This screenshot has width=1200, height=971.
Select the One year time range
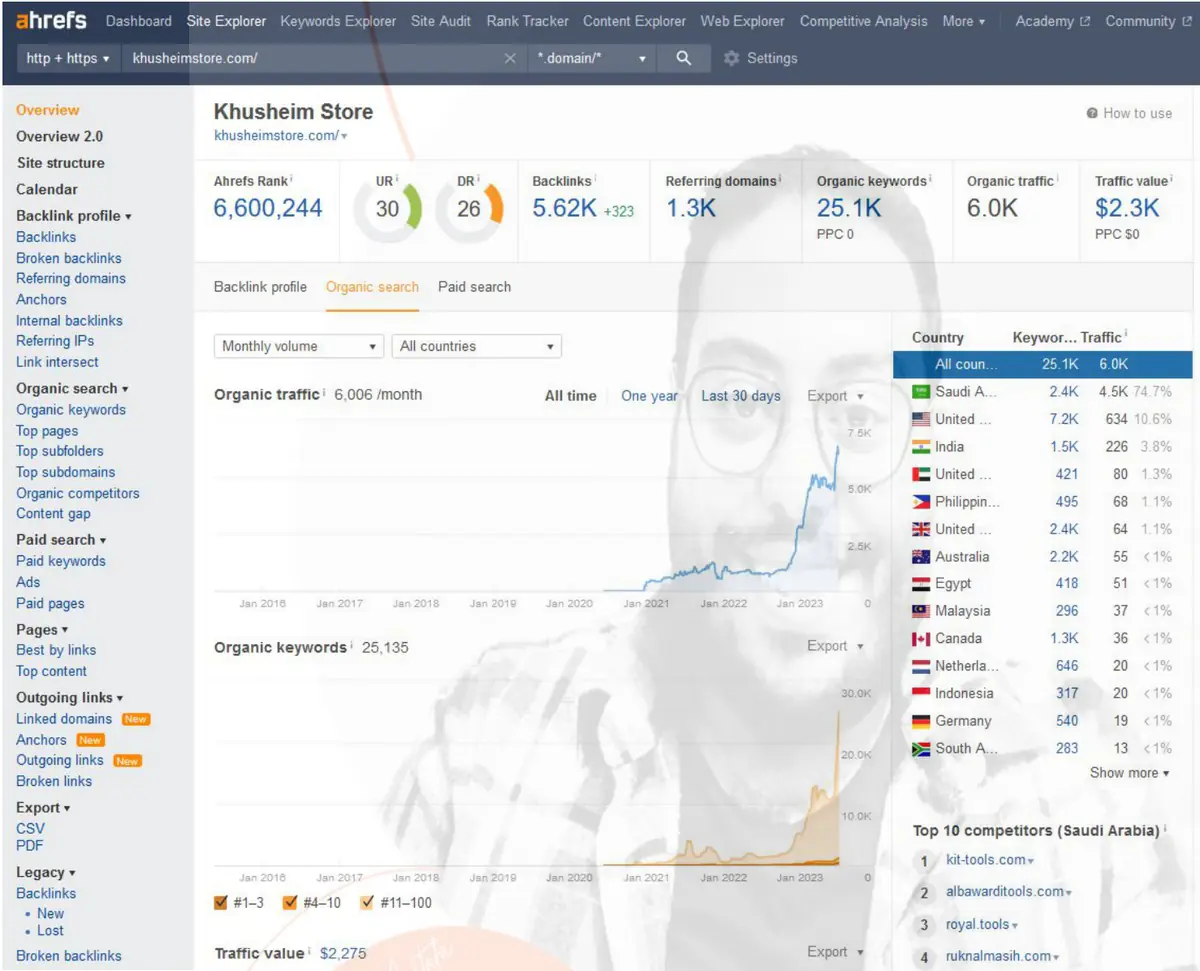[x=649, y=396]
